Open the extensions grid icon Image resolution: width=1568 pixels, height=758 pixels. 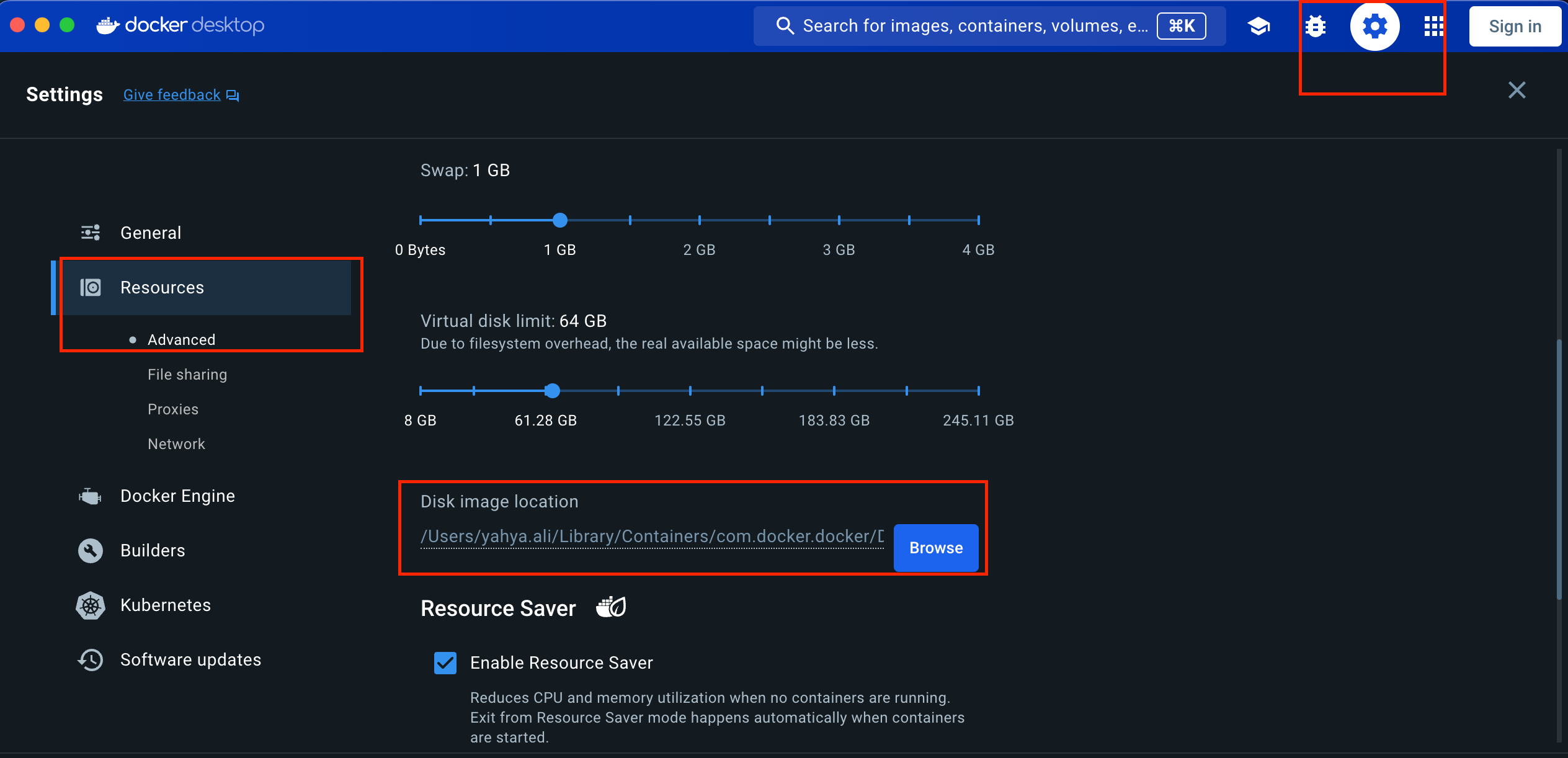[1433, 27]
